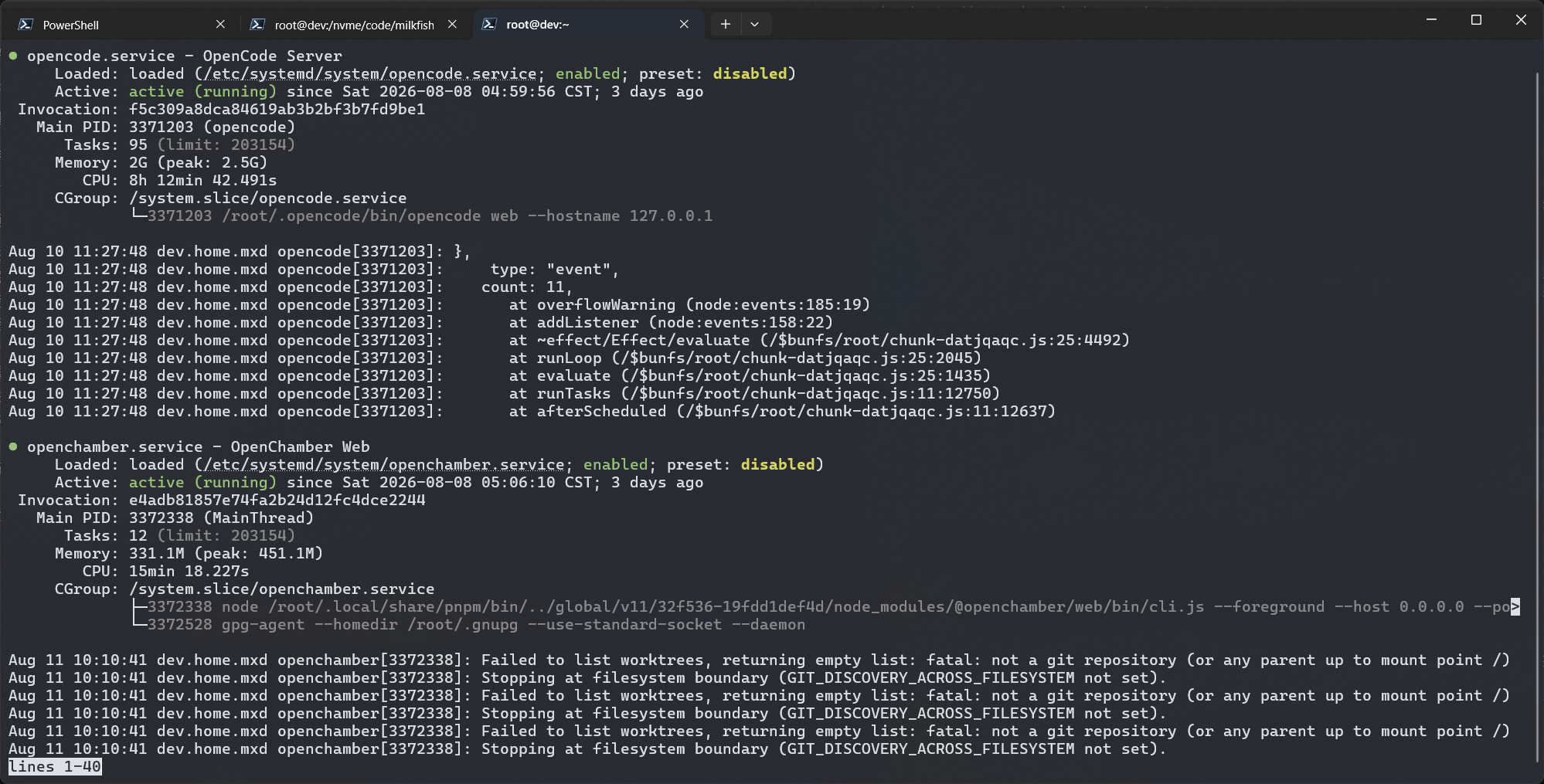Close the PowerShell tab
Image resolution: width=1544 pixels, height=784 pixels.
point(220,24)
